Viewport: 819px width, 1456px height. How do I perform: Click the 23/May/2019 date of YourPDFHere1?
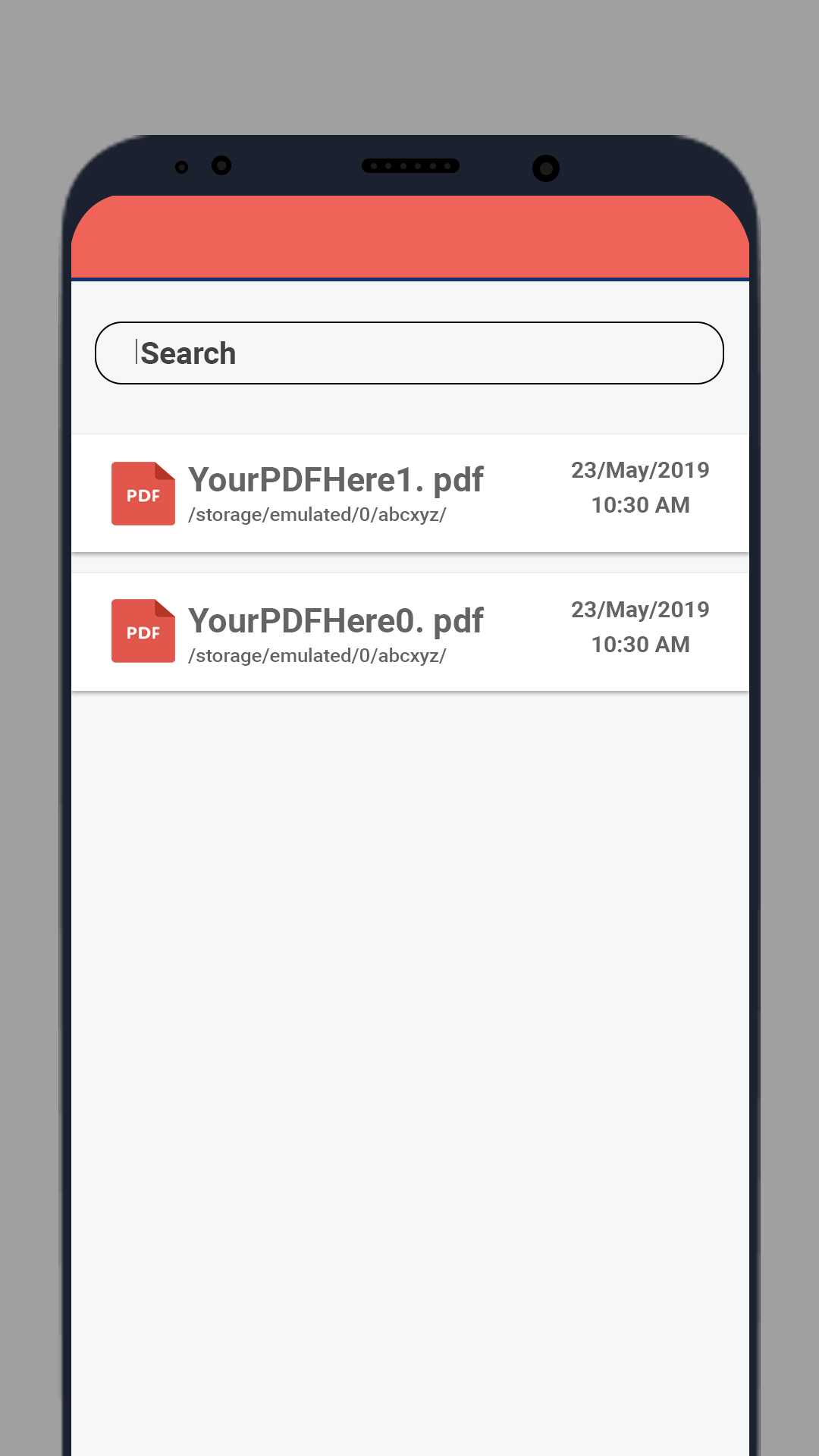click(640, 470)
